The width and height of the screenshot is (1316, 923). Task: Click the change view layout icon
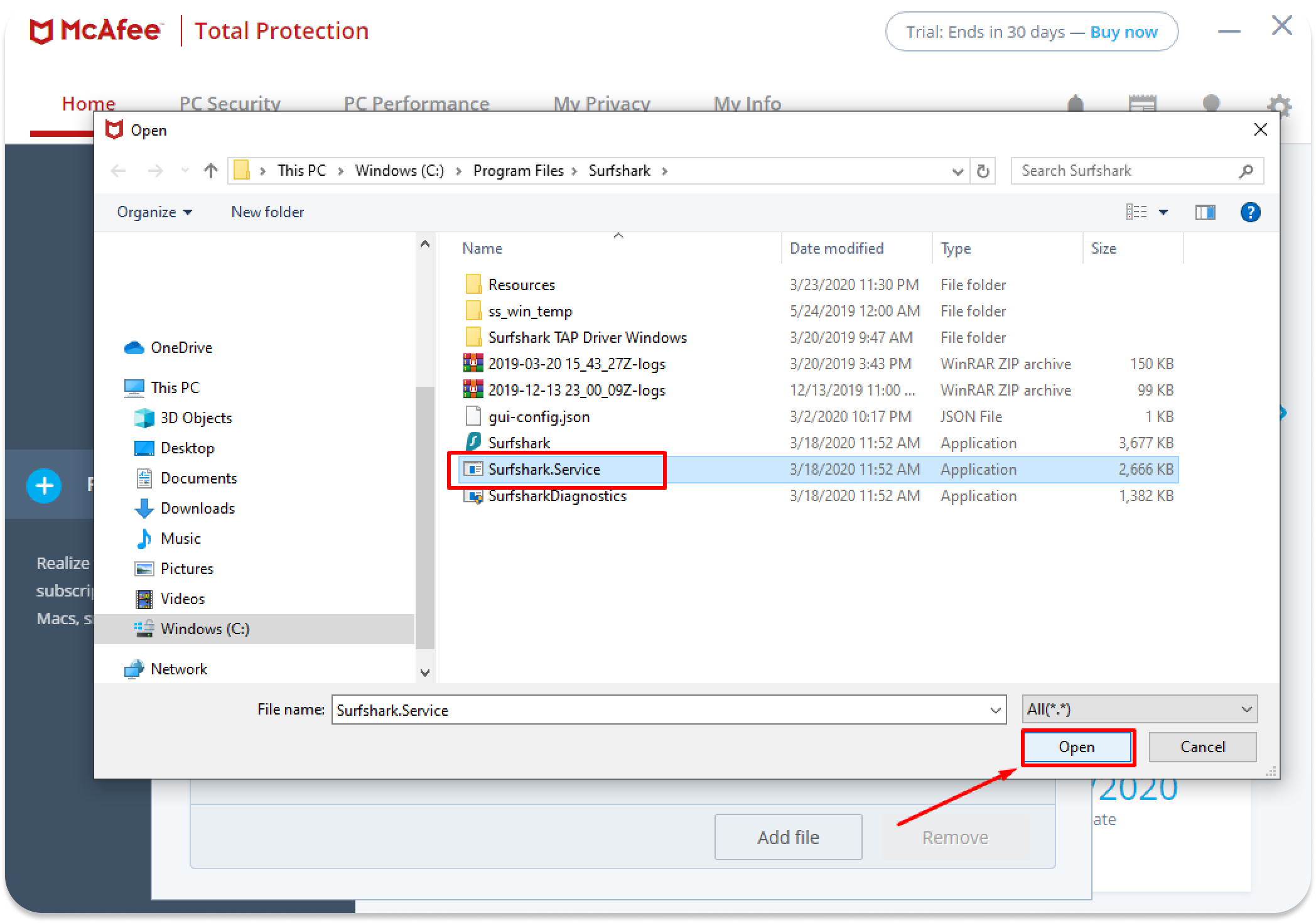(x=1137, y=212)
